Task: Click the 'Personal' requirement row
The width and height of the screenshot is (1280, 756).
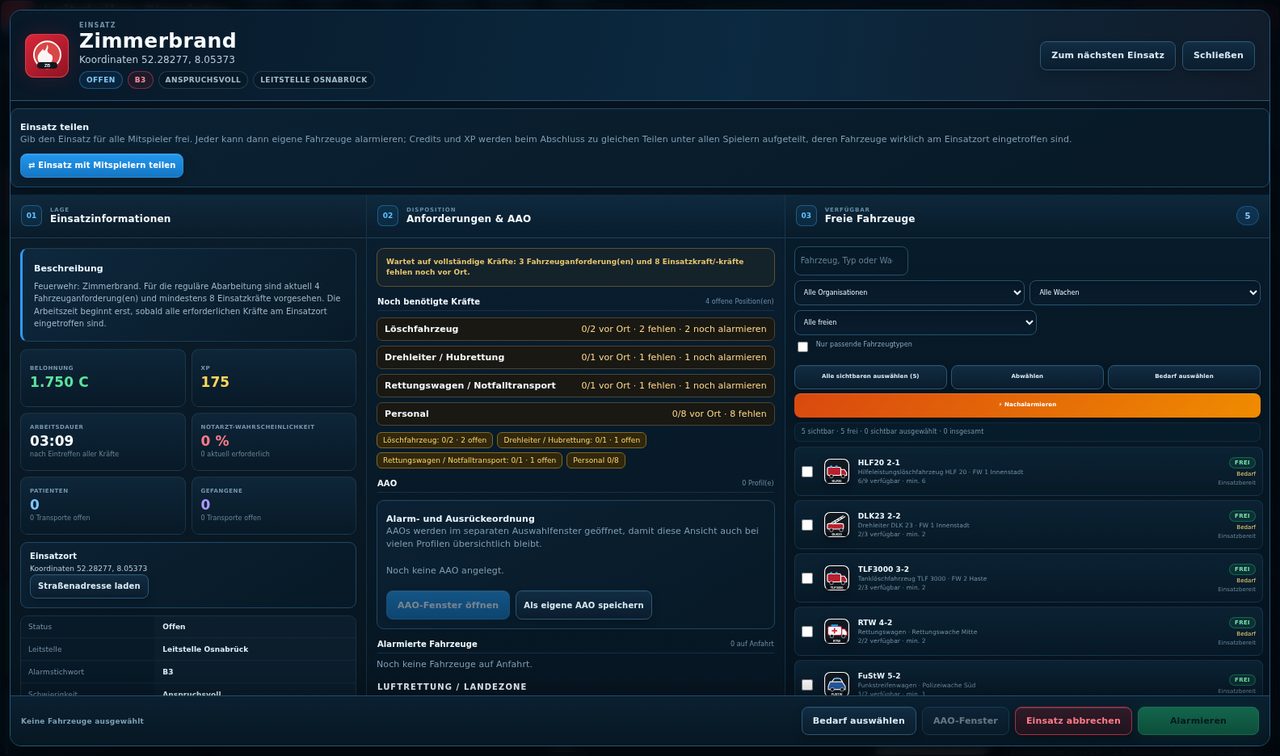Action: point(575,413)
